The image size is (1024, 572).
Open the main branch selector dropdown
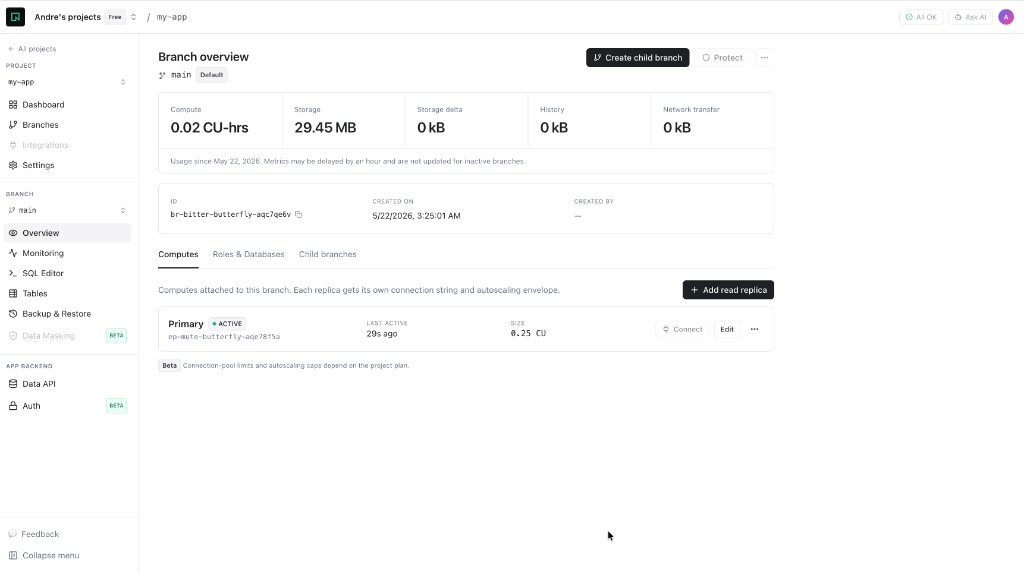[67, 210]
